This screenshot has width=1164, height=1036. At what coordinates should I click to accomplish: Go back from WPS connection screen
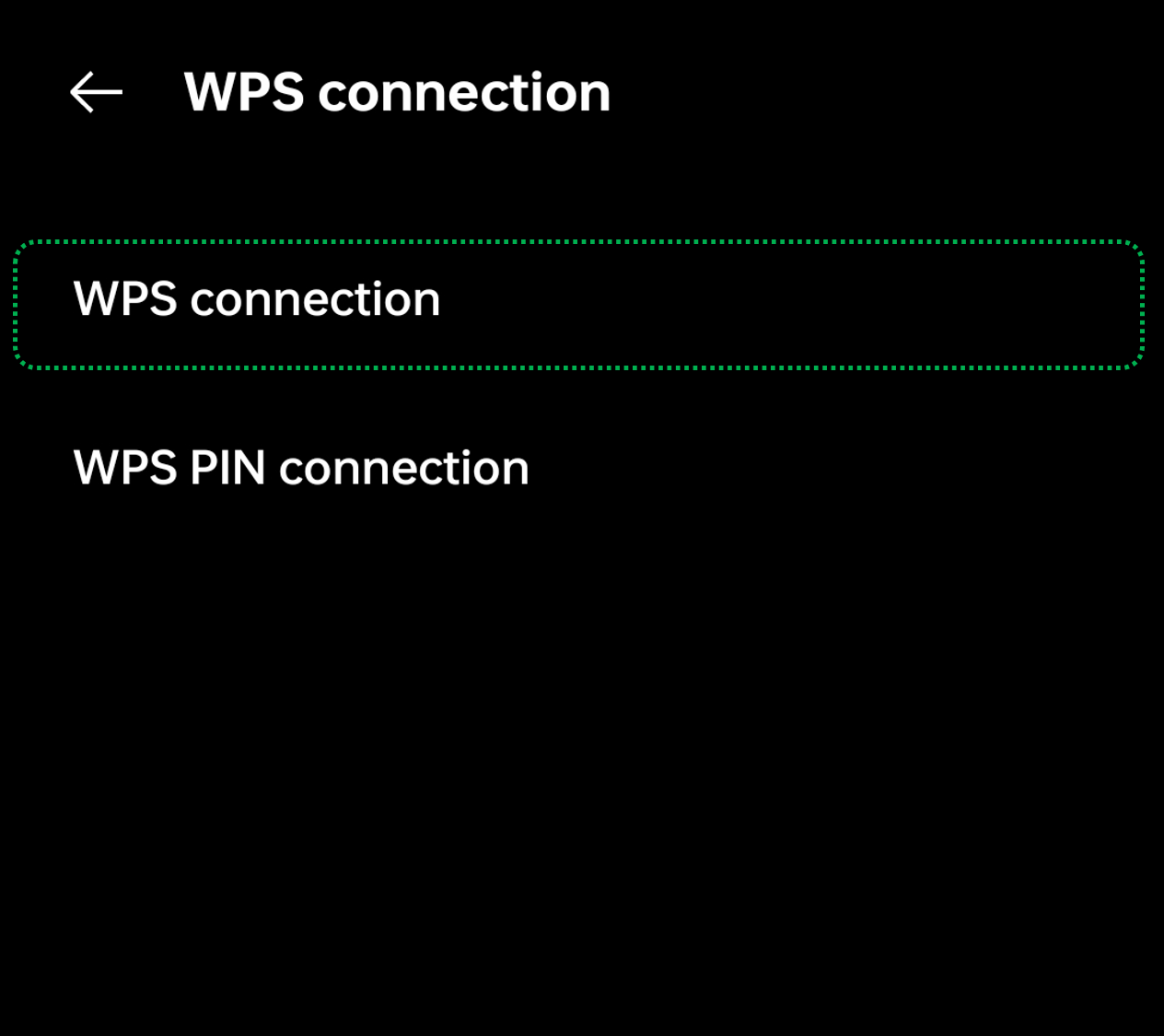point(96,92)
